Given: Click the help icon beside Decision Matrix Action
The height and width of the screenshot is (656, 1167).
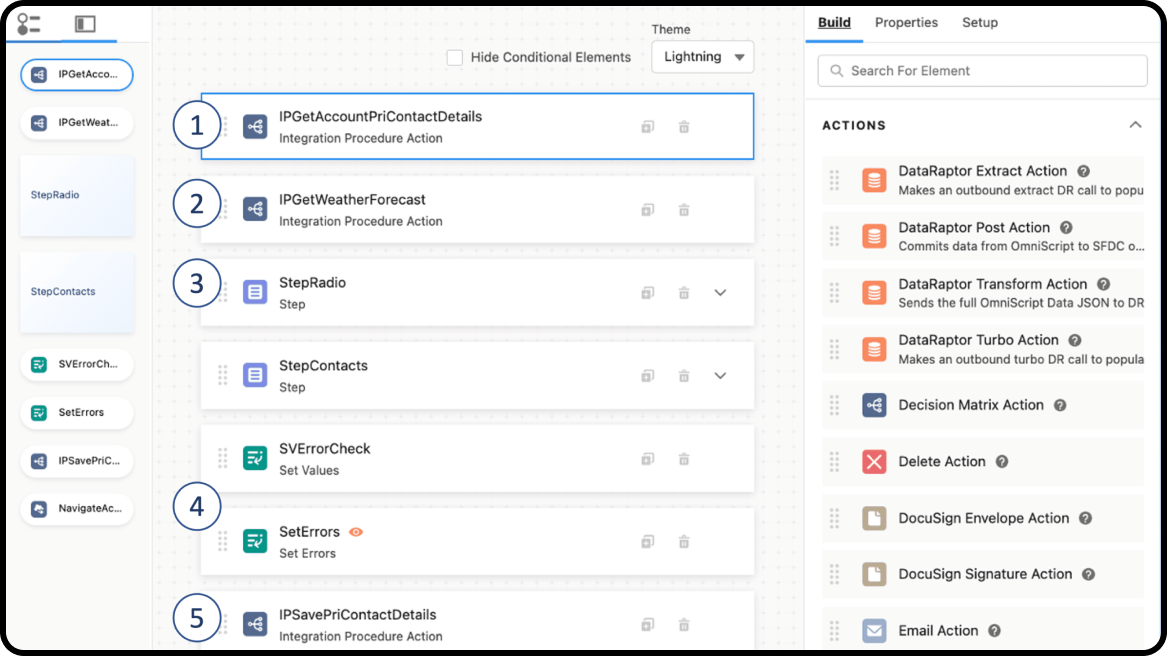Looking at the screenshot, I should (x=1060, y=405).
